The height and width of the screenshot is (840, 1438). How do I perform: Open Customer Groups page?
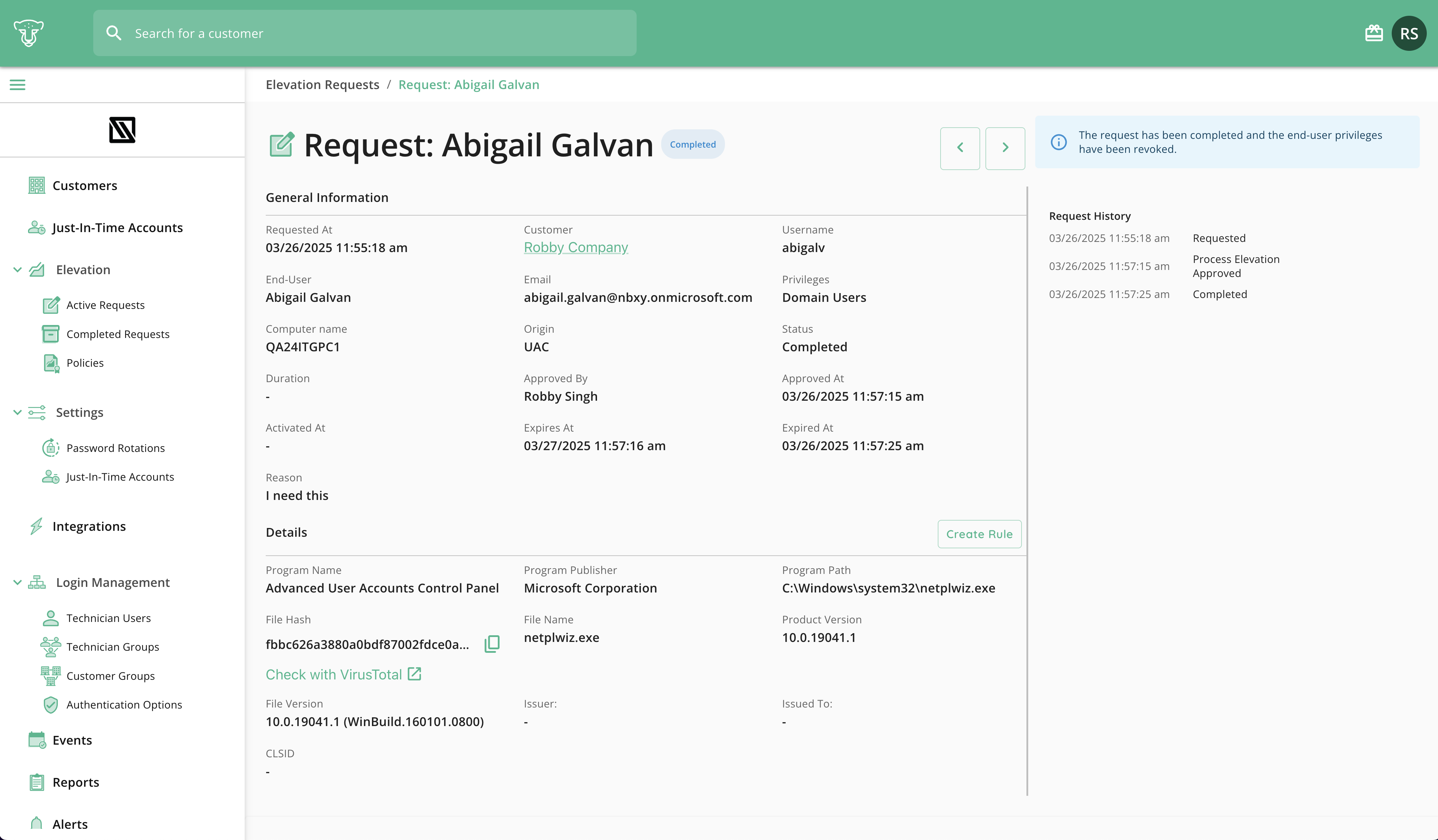(x=111, y=676)
